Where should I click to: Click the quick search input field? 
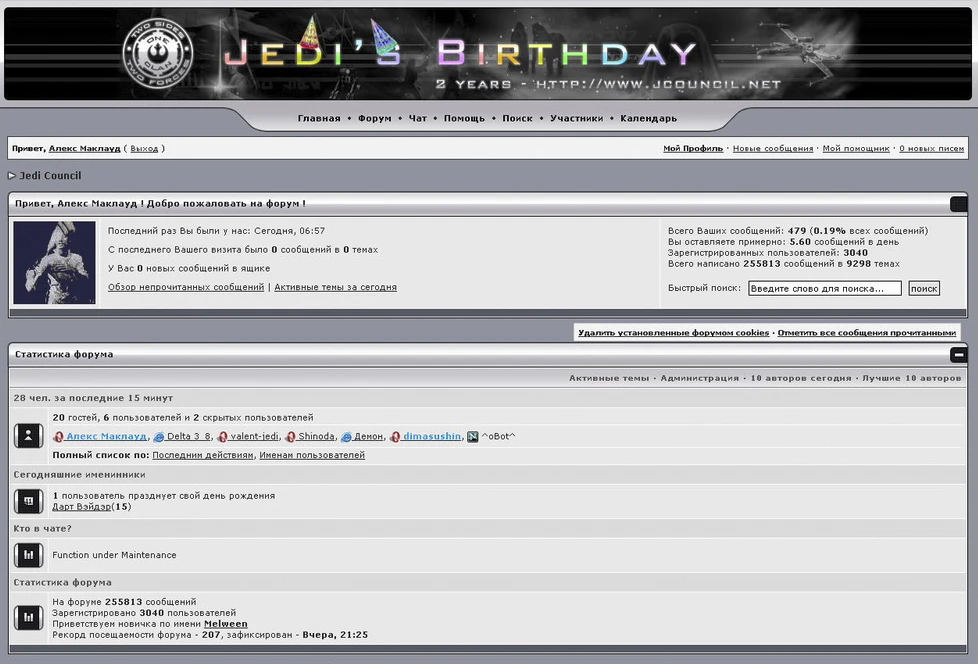point(825,289)
